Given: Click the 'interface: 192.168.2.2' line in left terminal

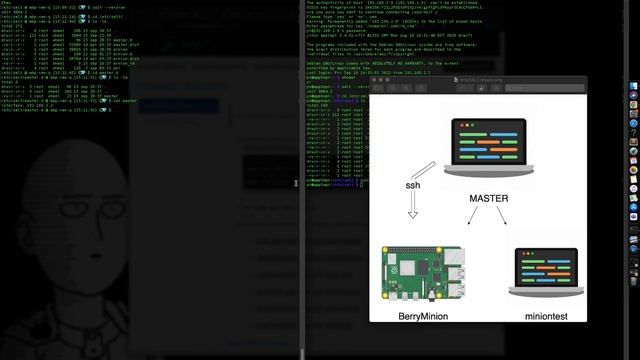Looking at the screenshot, I should click(26, 105).
